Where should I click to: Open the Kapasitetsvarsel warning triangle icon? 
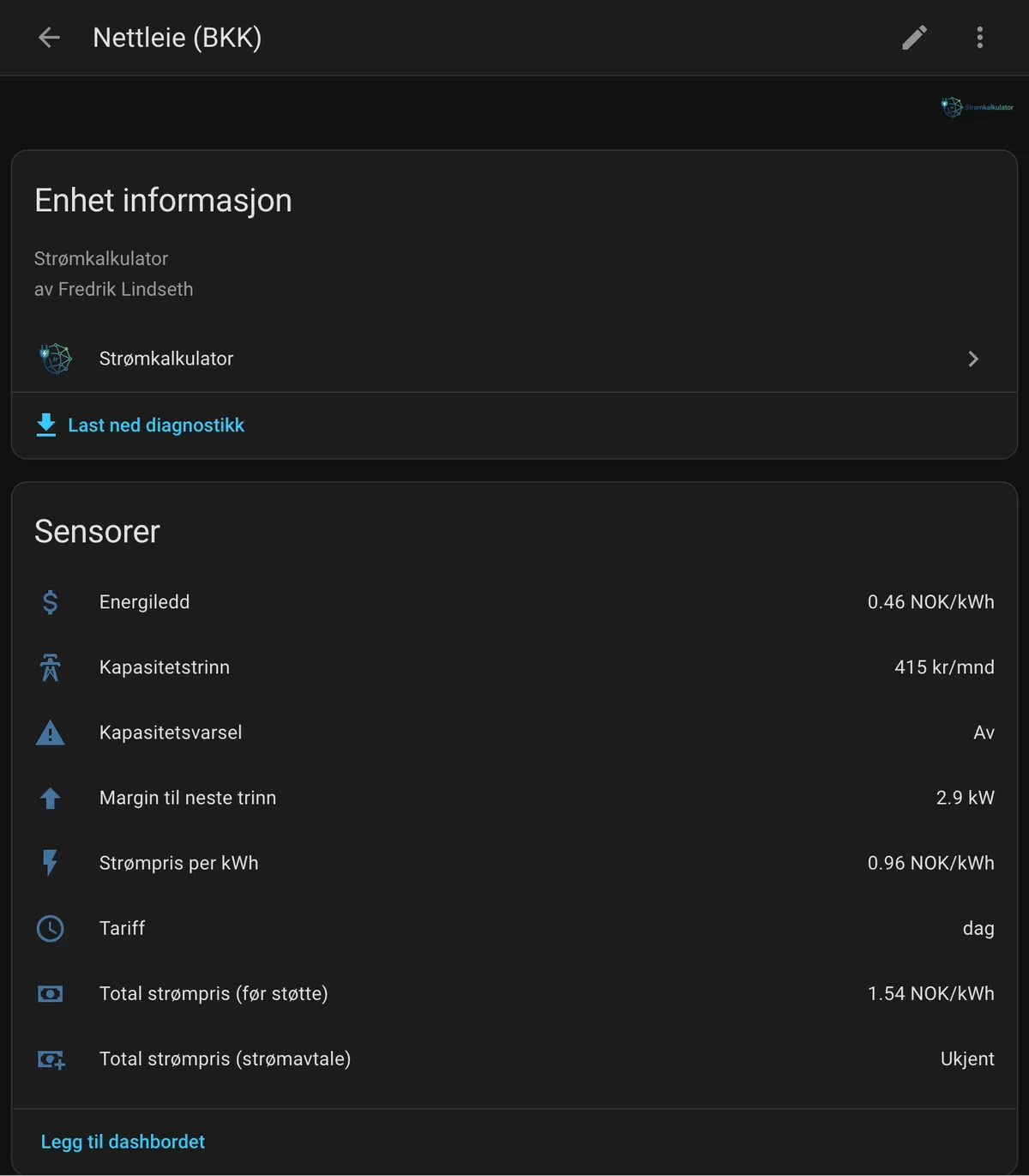pyautogui.click(x=51, y=733)
